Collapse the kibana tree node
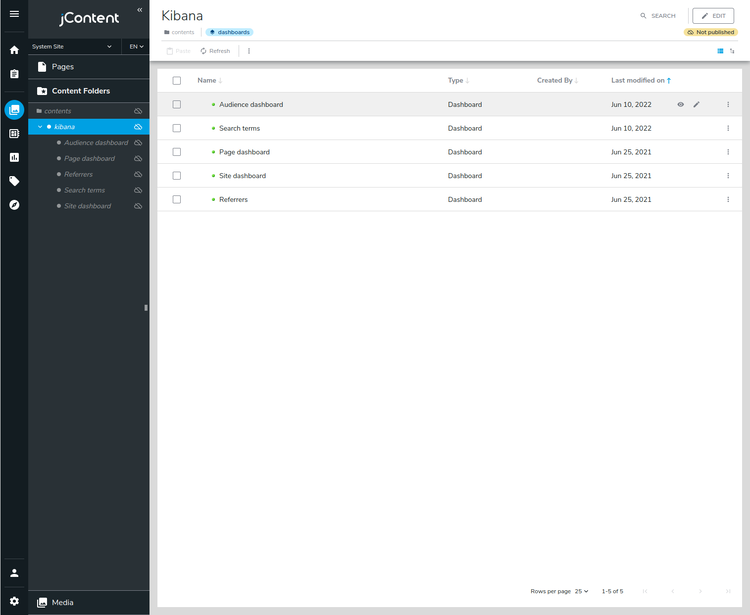This screenshot has height=615, width=750. [x=40, y=127]
